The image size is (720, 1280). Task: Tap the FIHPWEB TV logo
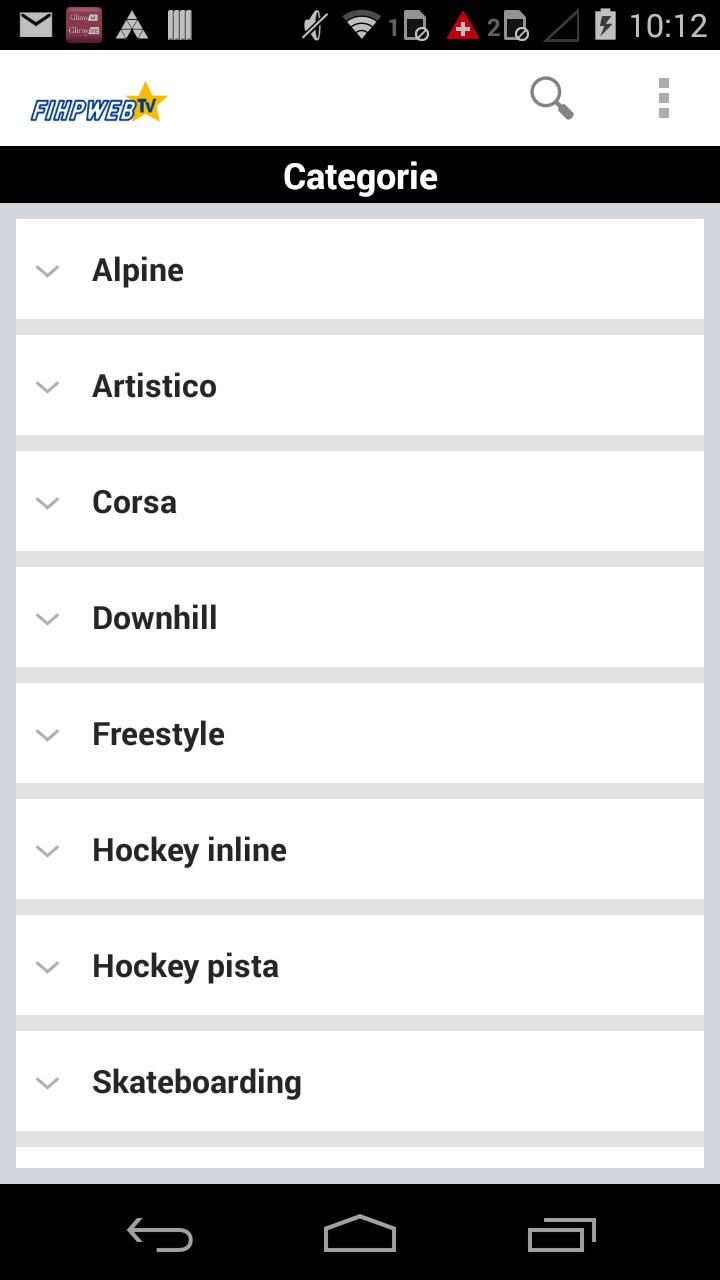click(98, 103)
